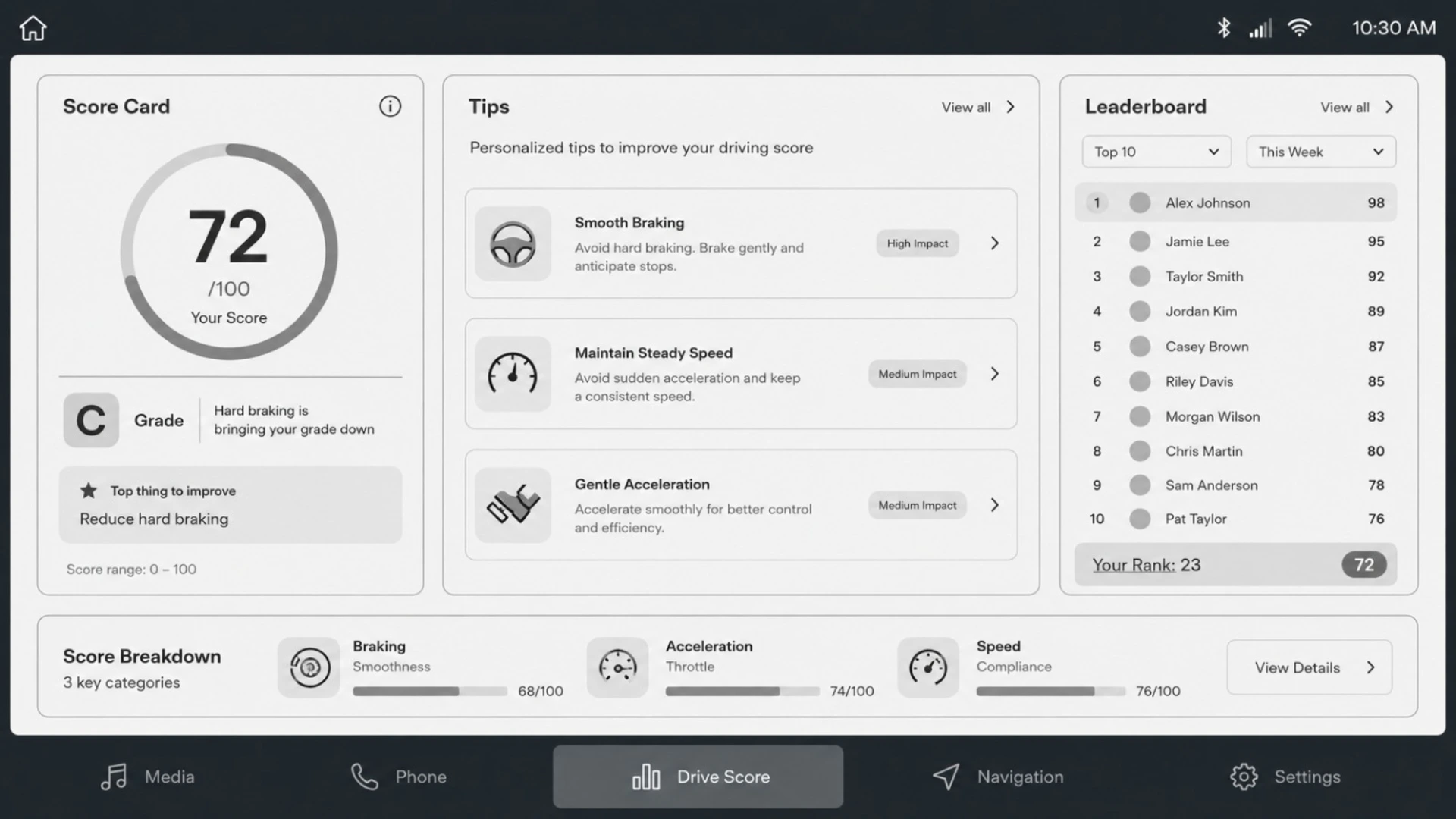Go to the home screen icon
1456x819 pixels.
point(33,28)
